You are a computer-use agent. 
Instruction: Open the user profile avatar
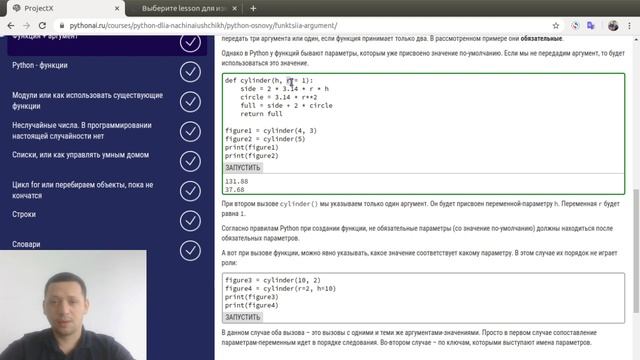pos(613,25)
